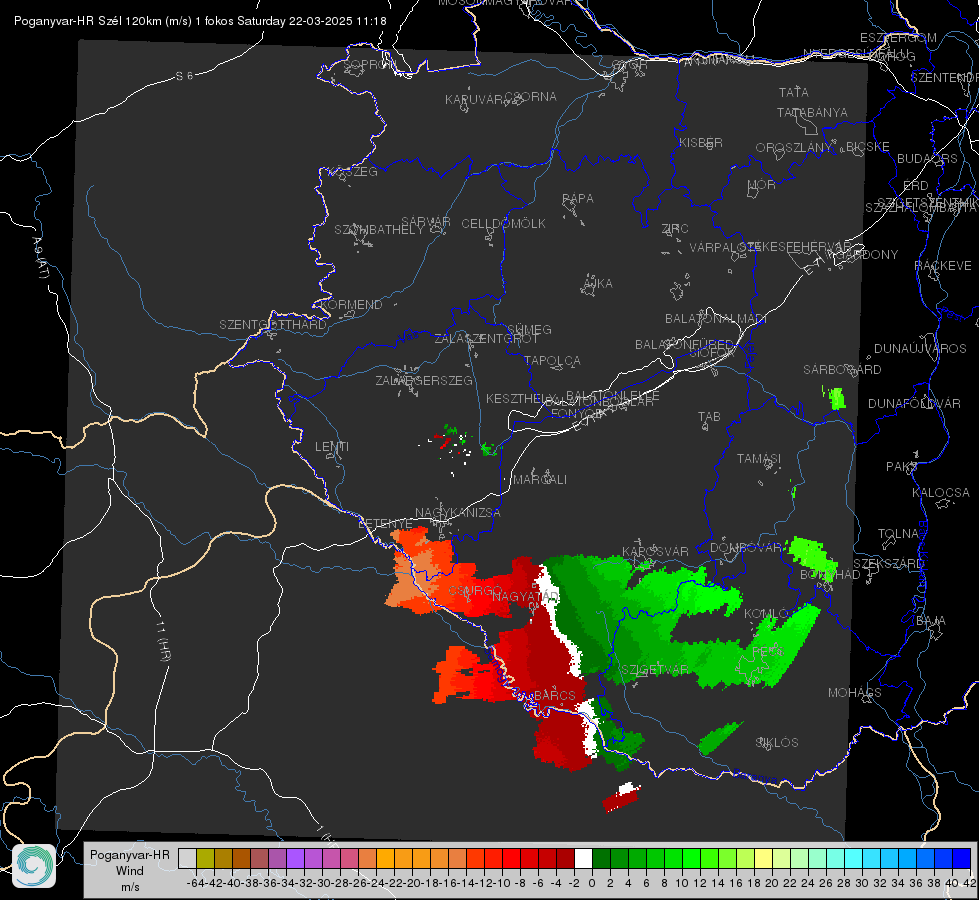Click the MÓR town label

(x=762, y=184)
